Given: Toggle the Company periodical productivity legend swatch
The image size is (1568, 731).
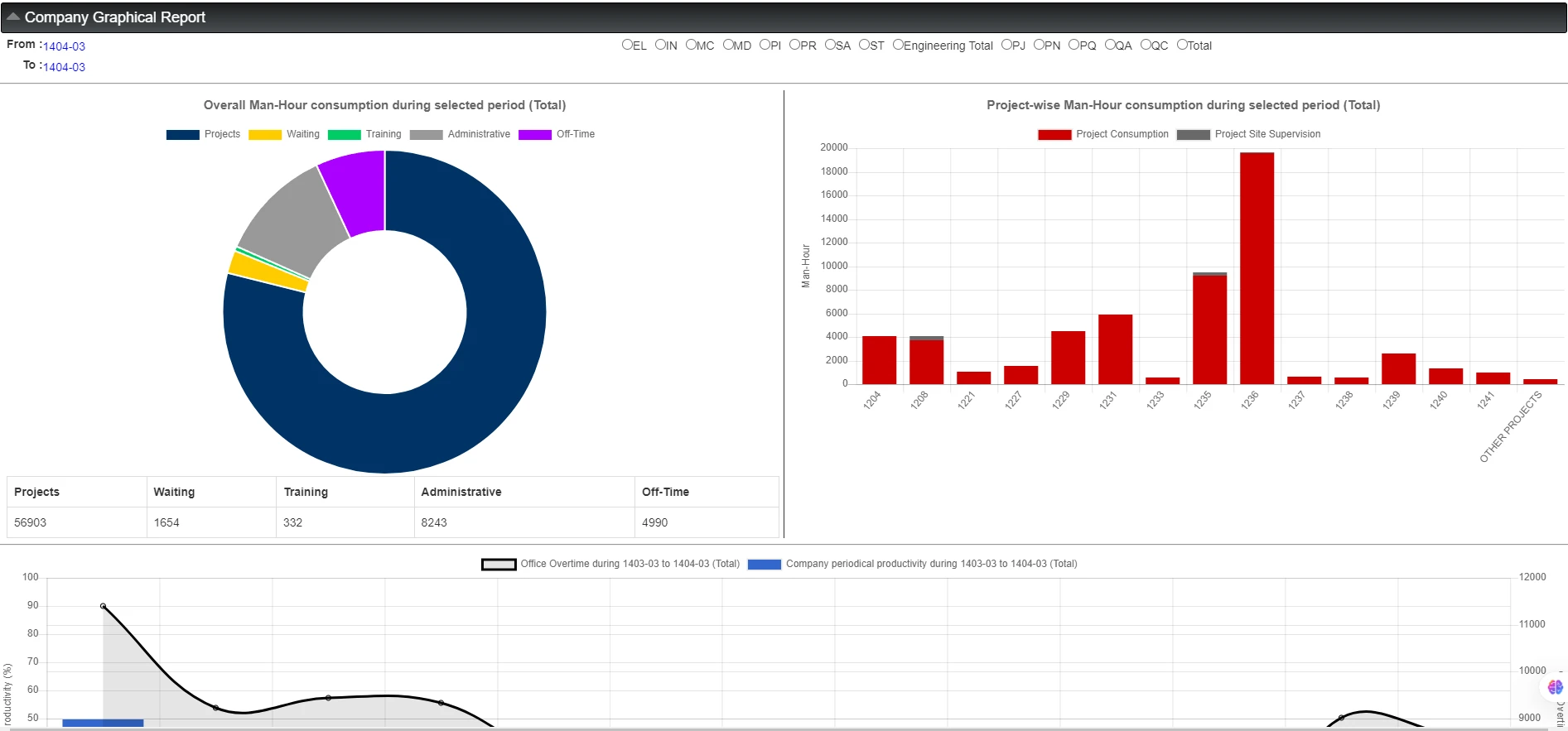Looking at the screenshot, I should [765, 565].
